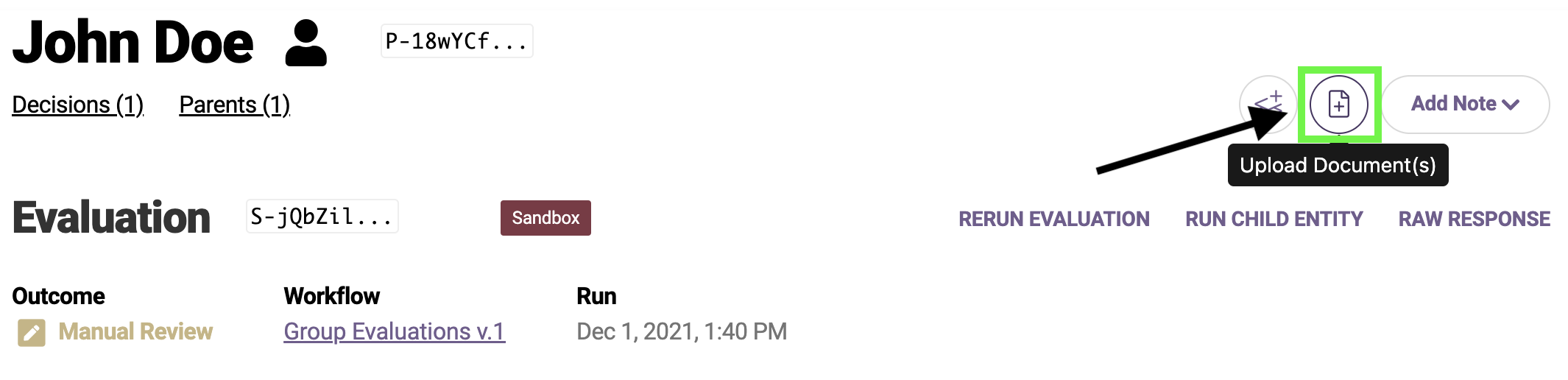Copy the P-18wYCf... entity ID chip
The height and width of the screenshot is (380, 1568).
[456, 41]
